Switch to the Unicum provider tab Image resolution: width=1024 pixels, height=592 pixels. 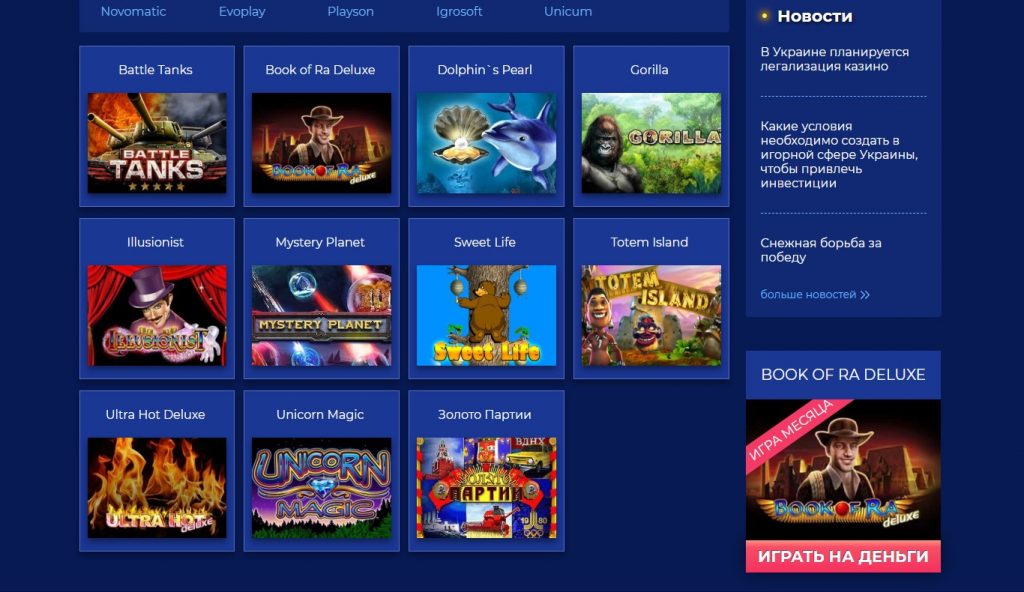tap(568, 11)
